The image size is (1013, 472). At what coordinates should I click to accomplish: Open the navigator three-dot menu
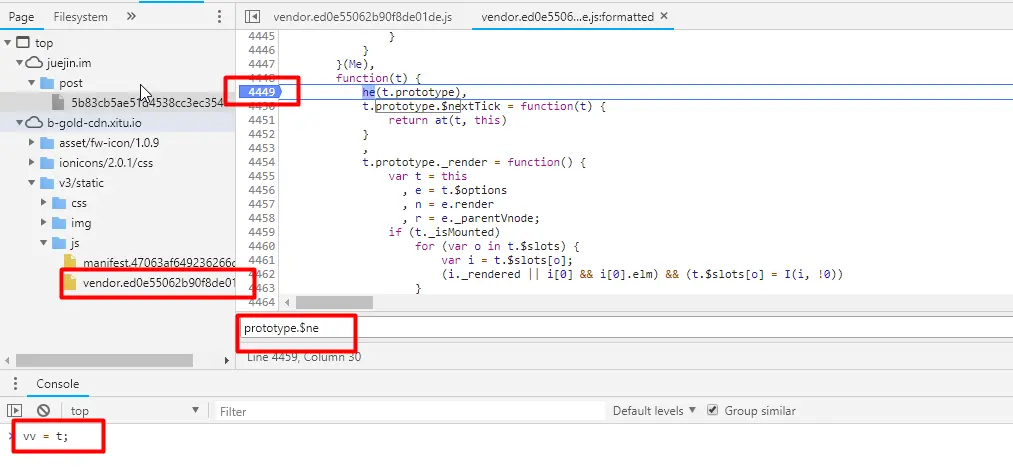tap(220, 17)
